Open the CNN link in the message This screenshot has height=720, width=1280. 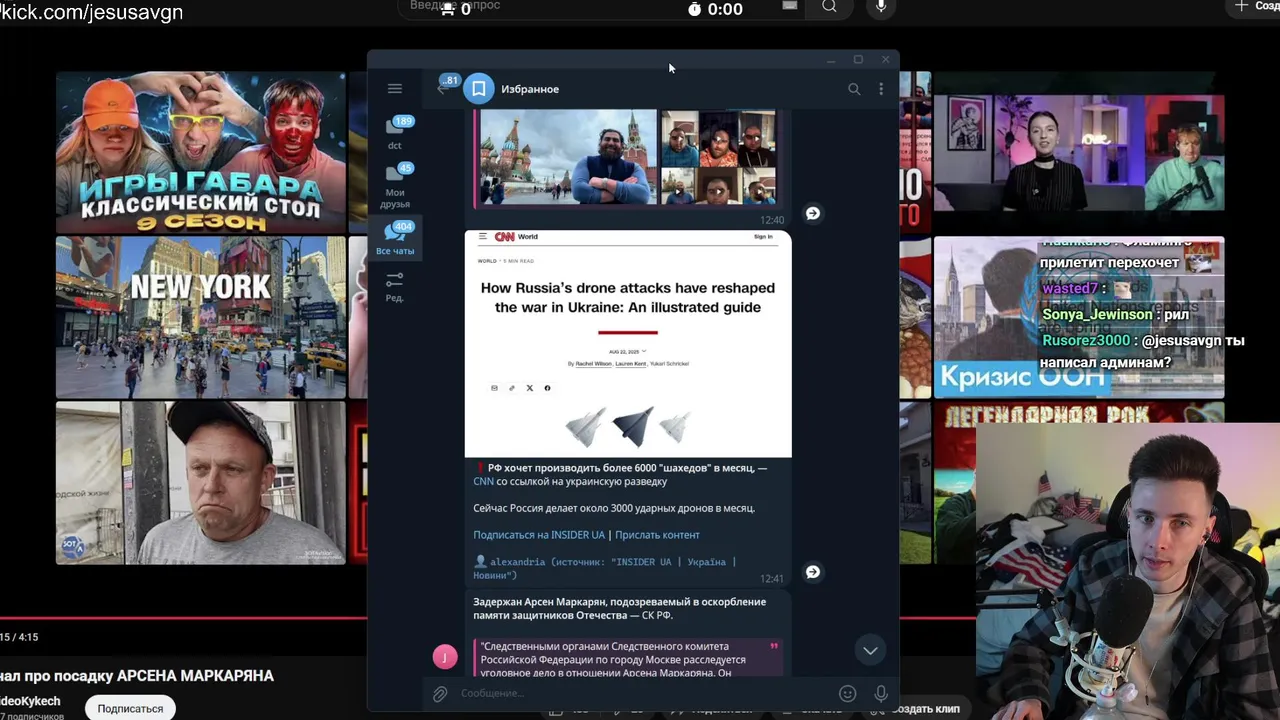484,481
